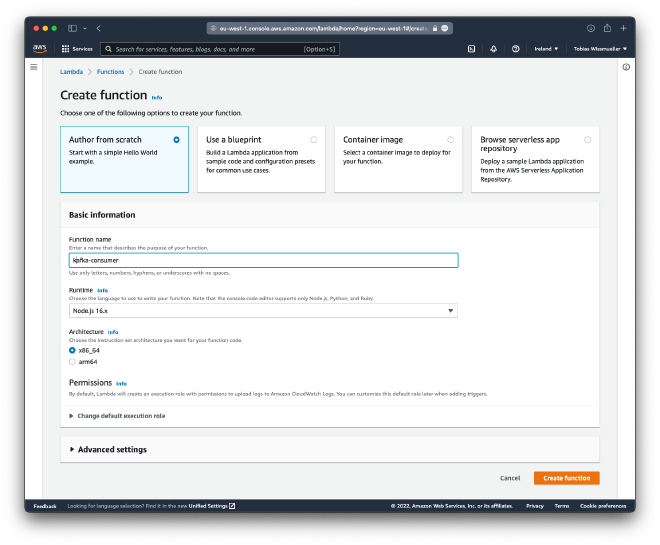
Task: Open the help question mark icon
Action: [515, 48]
